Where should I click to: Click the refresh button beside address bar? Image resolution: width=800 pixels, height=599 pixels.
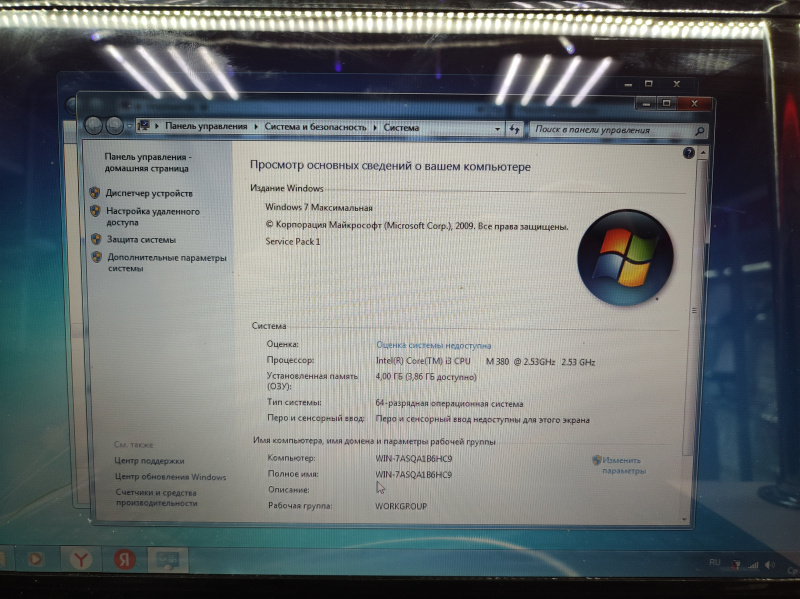[x=515, y=129]
